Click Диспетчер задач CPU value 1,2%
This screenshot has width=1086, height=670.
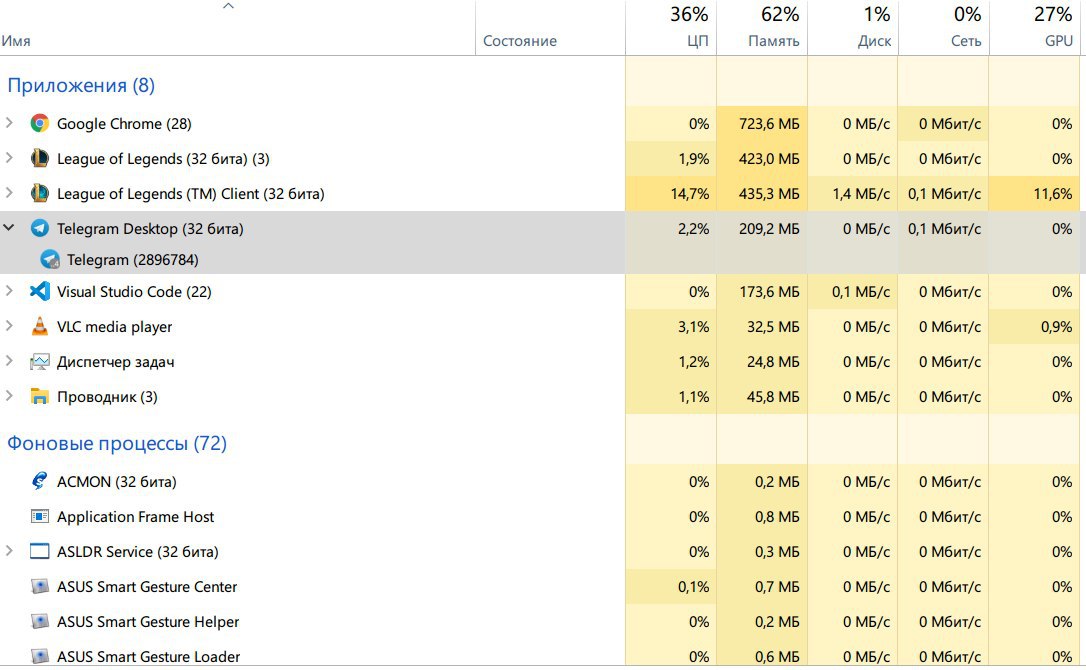coord(693,362)
